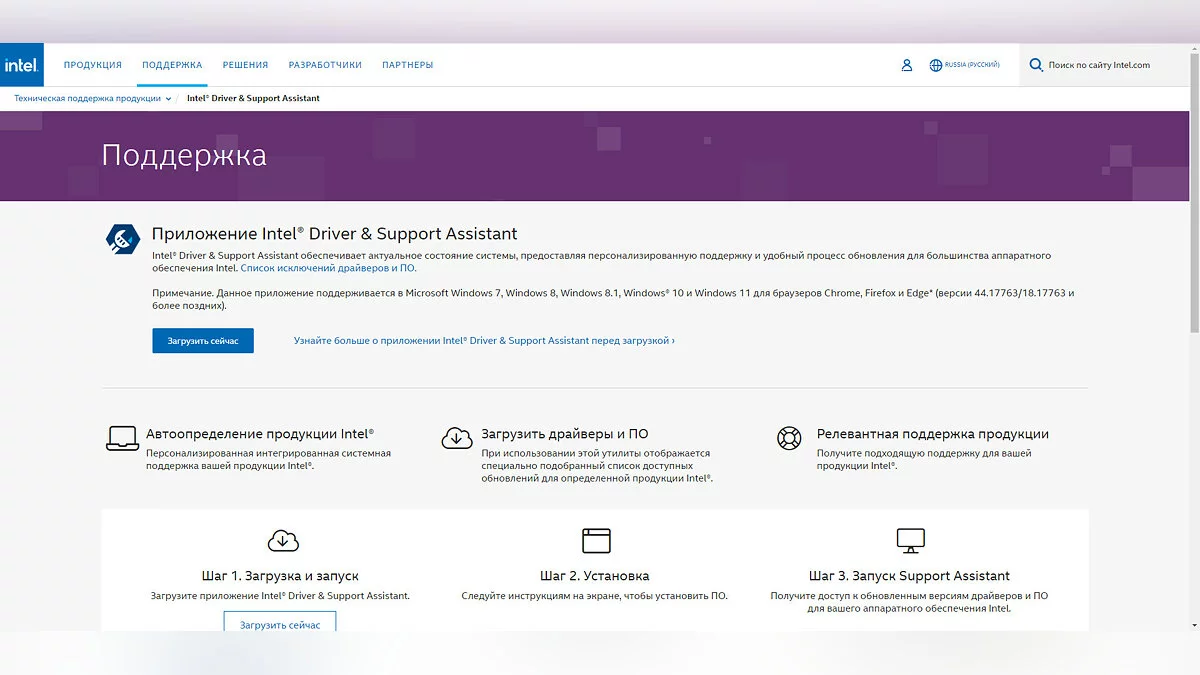The width and height of the screenshot is (1200, 675).
Task: Click the Step 3 monitor icon
Action: [x=910, y=540]
